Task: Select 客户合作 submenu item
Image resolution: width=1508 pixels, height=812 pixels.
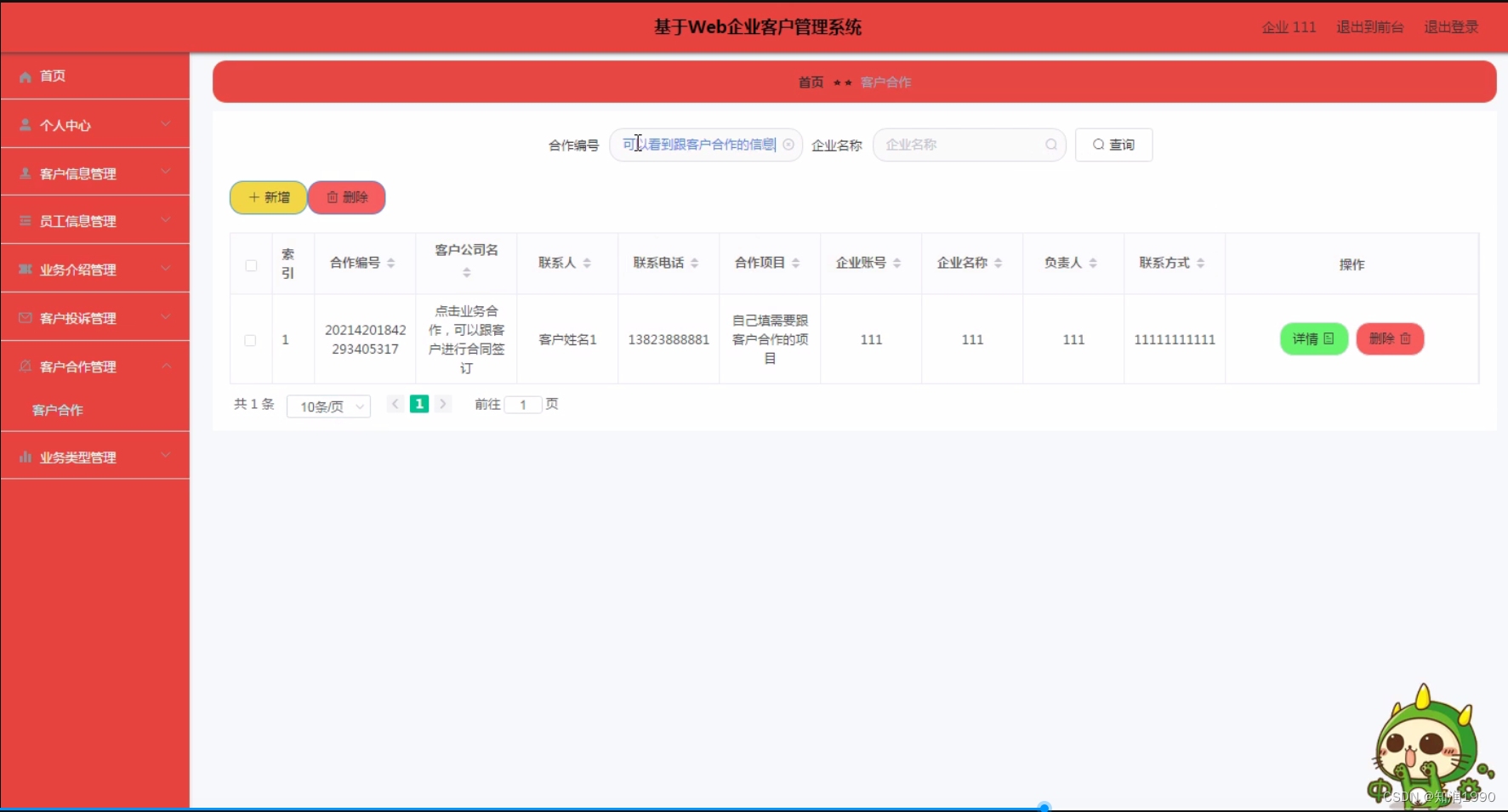Action: [x=57, y=410]
